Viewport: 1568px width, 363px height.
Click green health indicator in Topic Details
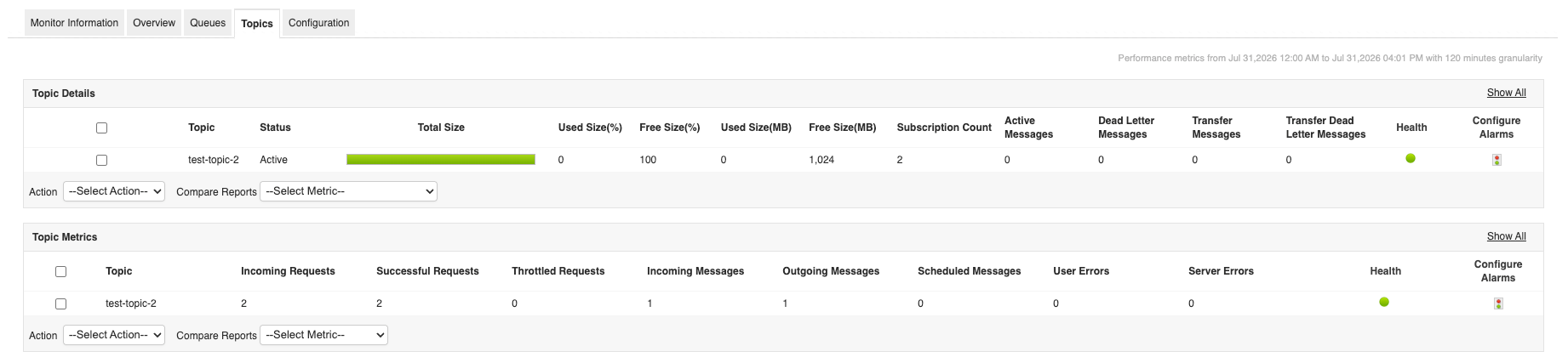(x=1411, y=158)
